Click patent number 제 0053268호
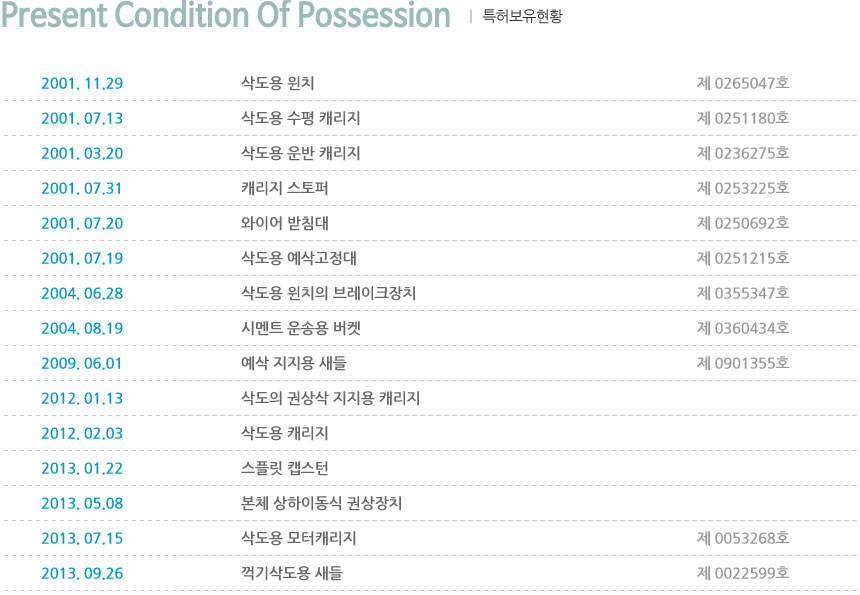 click(743, 539)
